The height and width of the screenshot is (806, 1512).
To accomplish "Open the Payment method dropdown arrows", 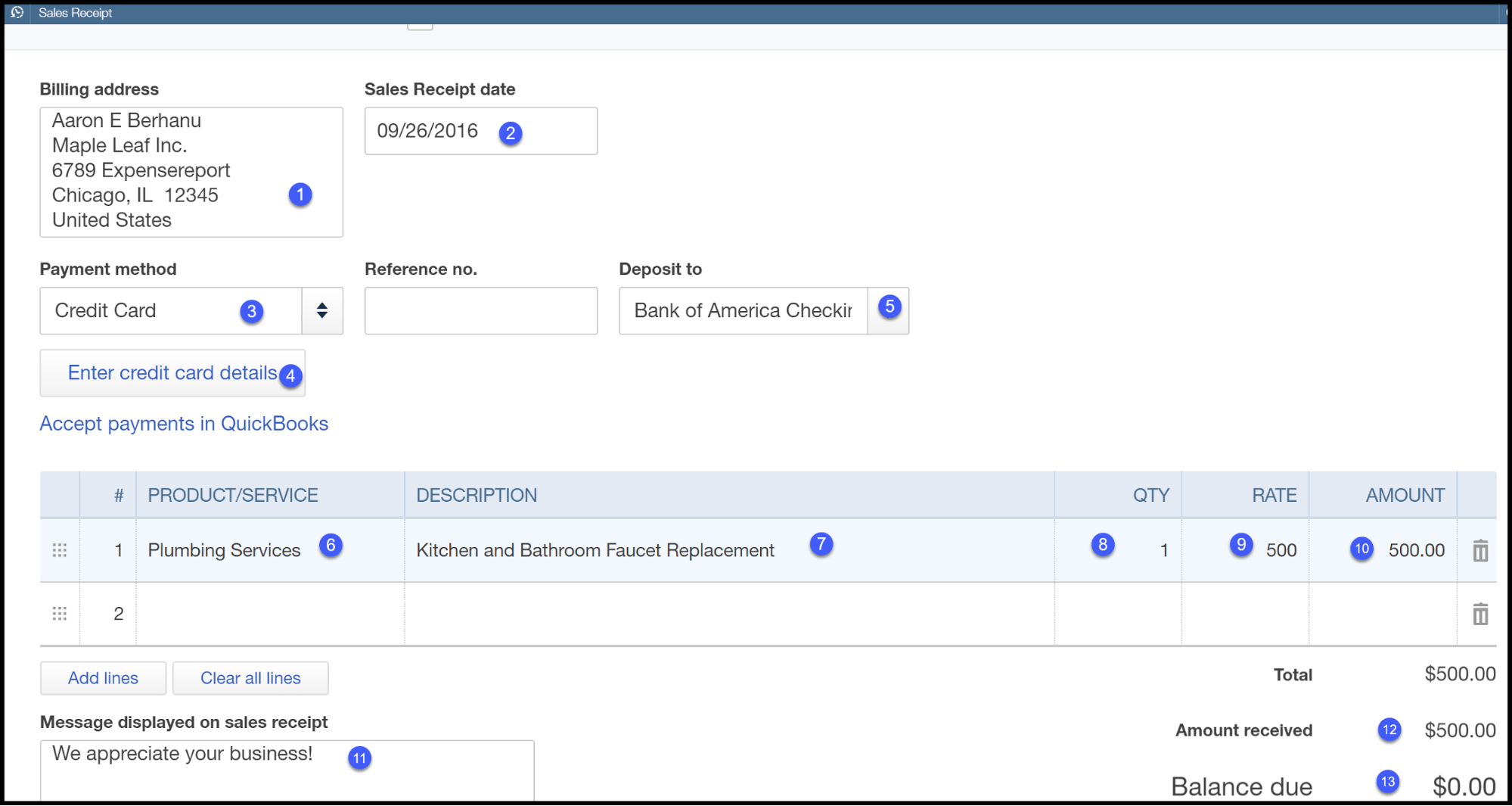I will tap(322, 310).
